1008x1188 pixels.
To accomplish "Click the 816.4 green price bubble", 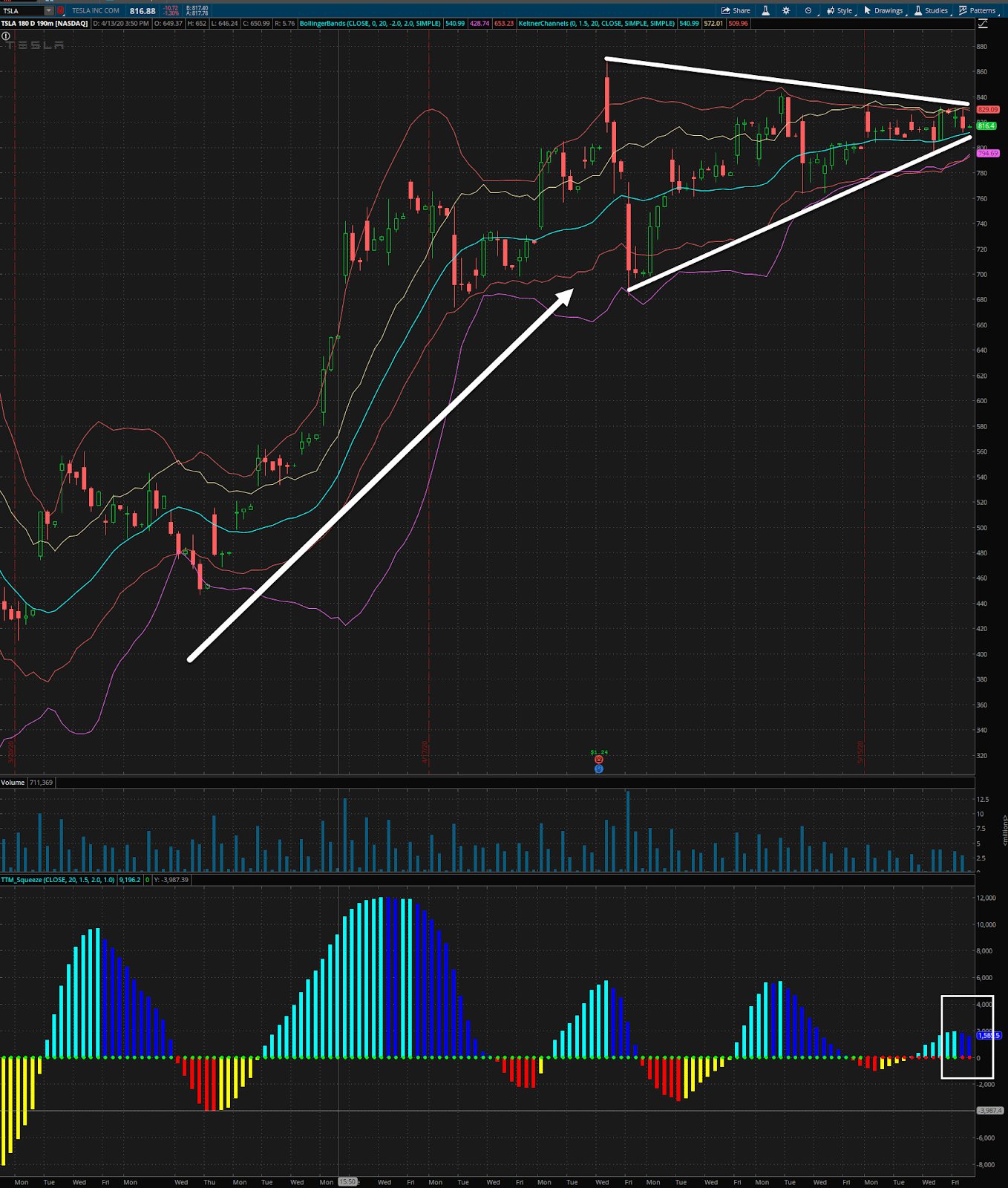I will (986, 126).
